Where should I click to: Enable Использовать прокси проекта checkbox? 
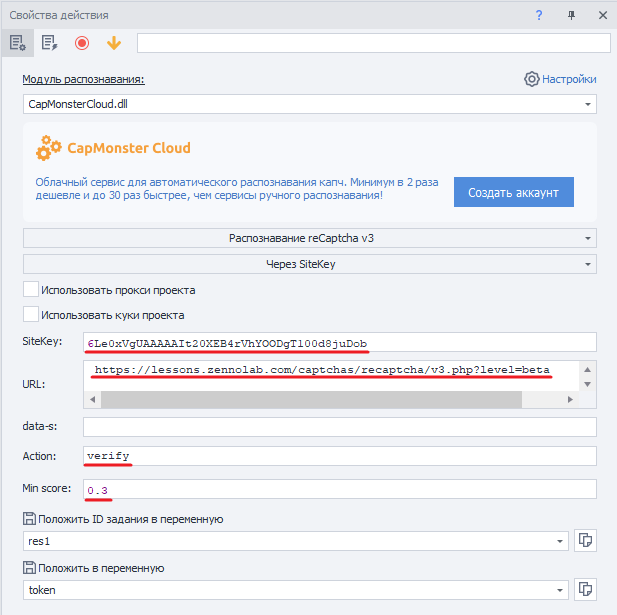[x=31, y=290]
